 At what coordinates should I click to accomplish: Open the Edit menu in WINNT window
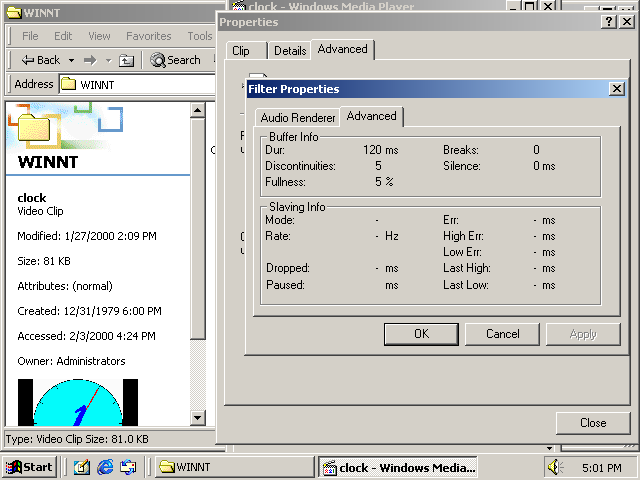pos(63,36)
